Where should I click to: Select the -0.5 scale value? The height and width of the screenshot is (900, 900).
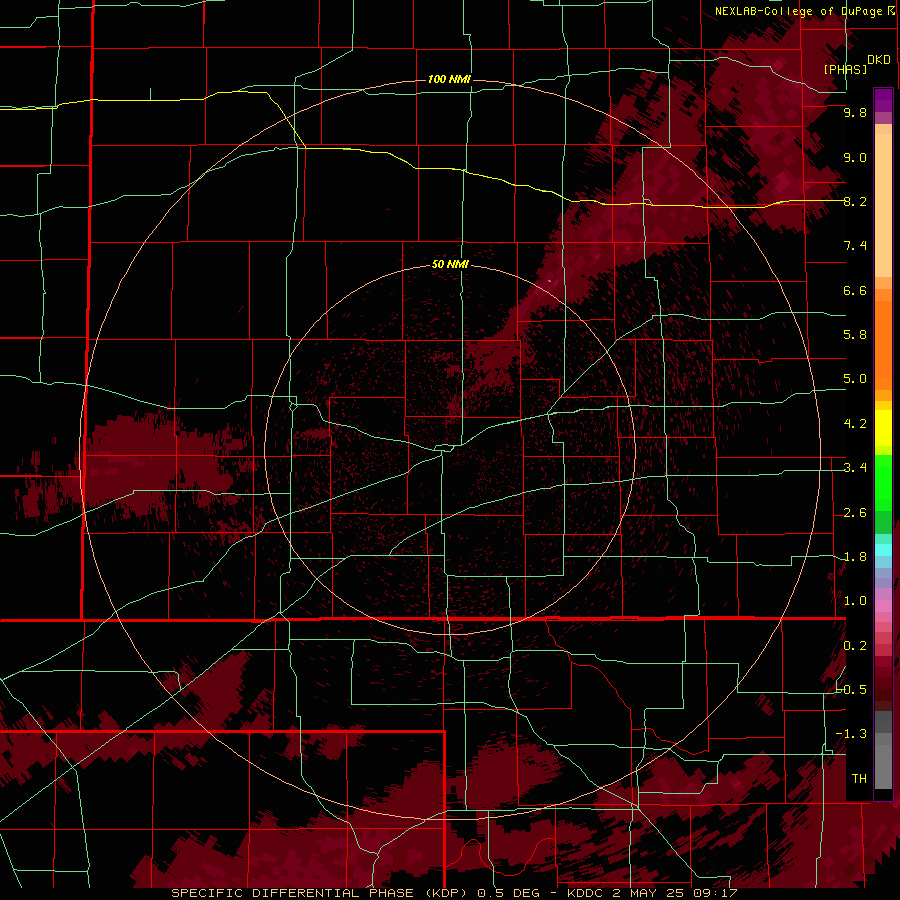click(x=852, y=690)
